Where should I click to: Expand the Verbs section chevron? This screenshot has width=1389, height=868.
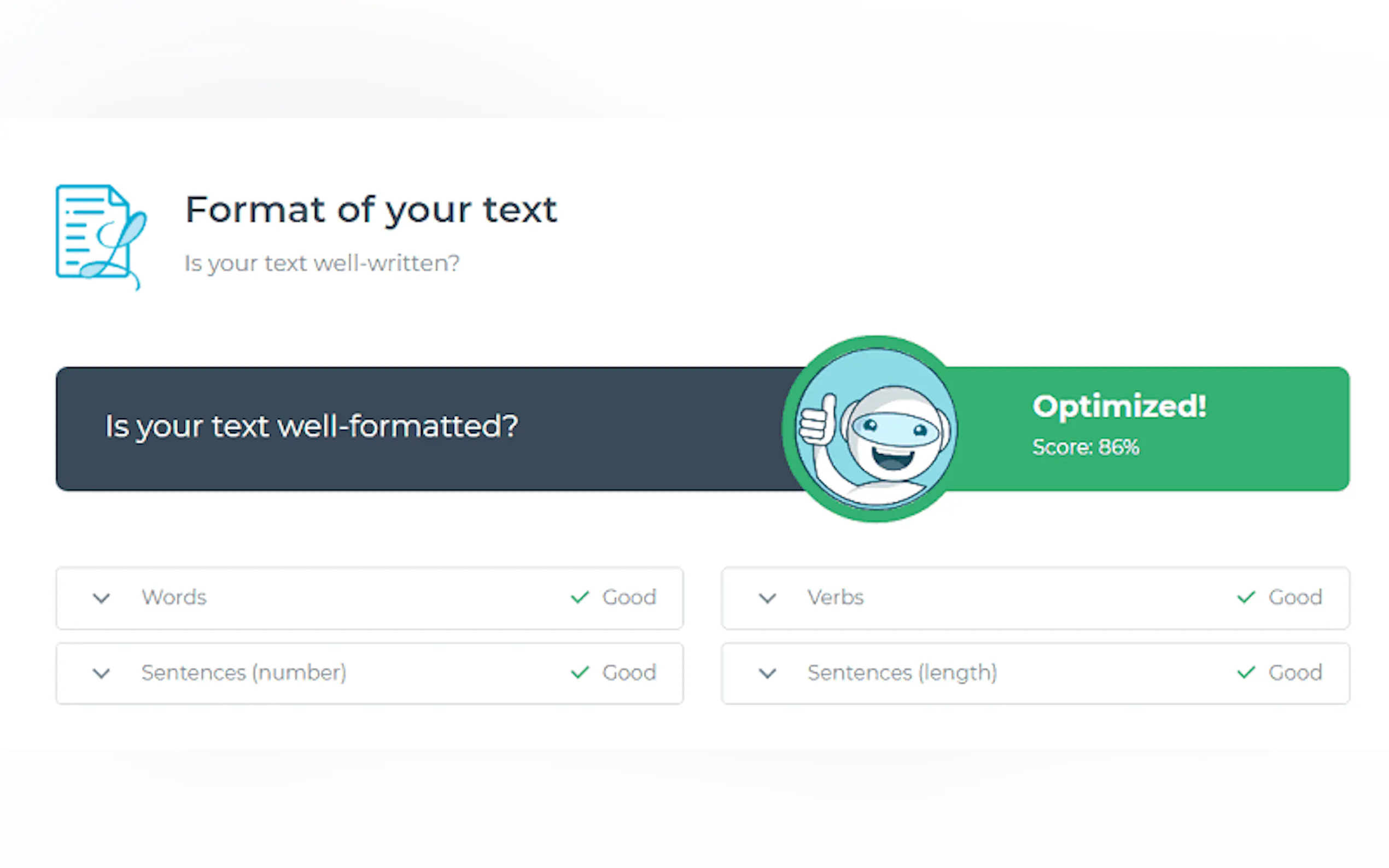[x=767, y=598]
